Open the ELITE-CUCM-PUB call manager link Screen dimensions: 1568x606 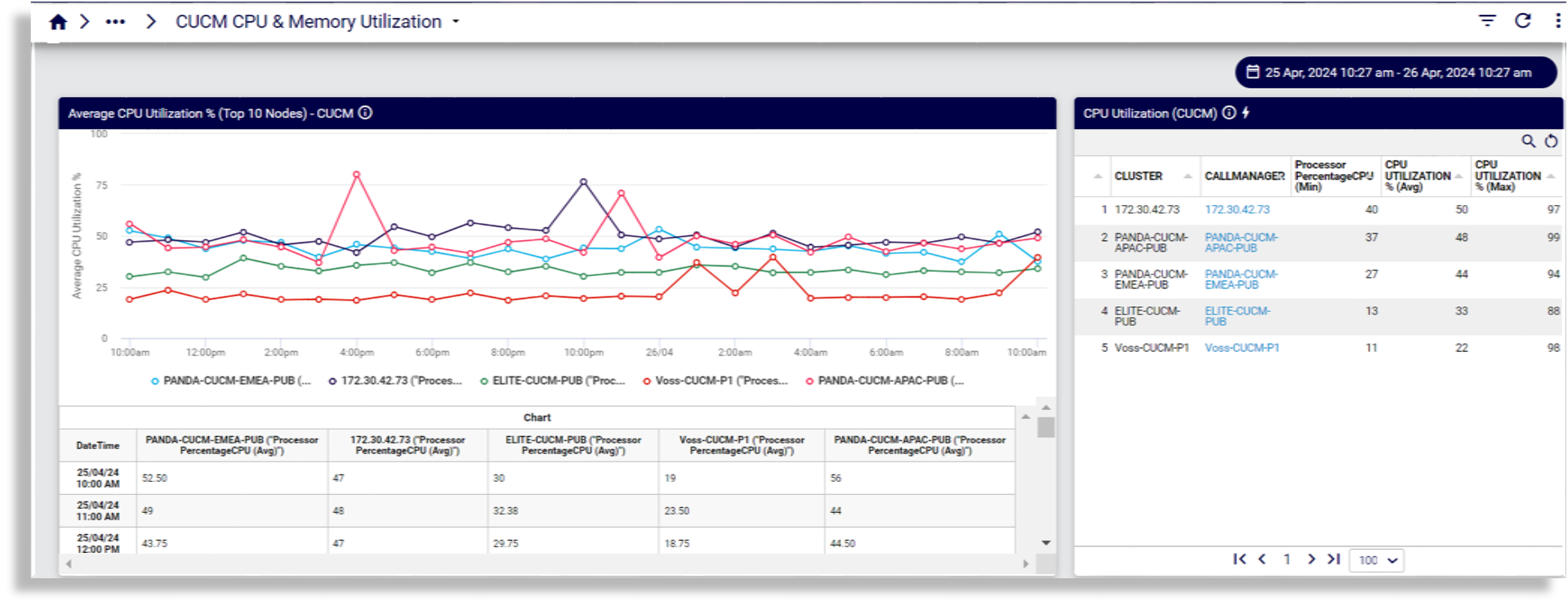pyautogui.click(x=1237, y=316)
